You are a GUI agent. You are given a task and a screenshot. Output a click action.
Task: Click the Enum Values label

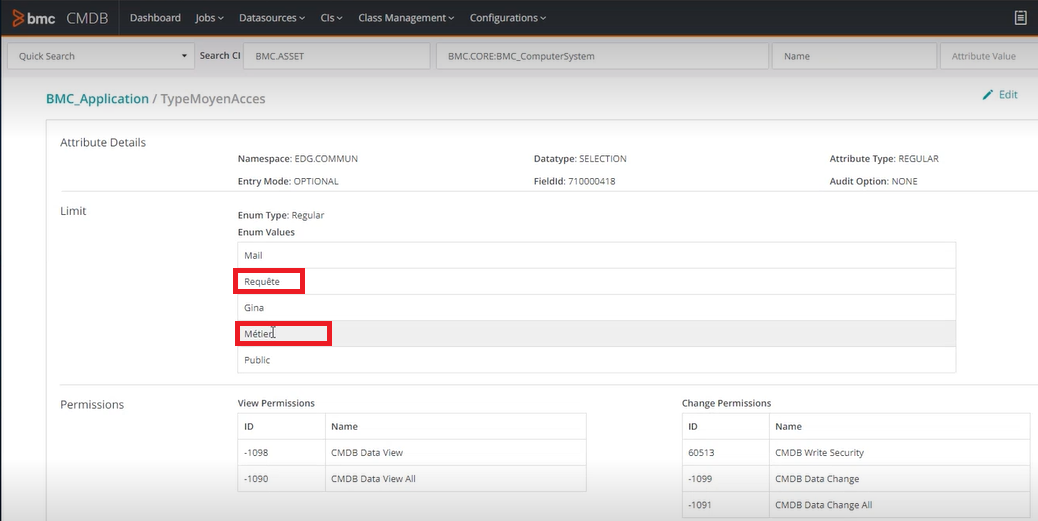266,232
